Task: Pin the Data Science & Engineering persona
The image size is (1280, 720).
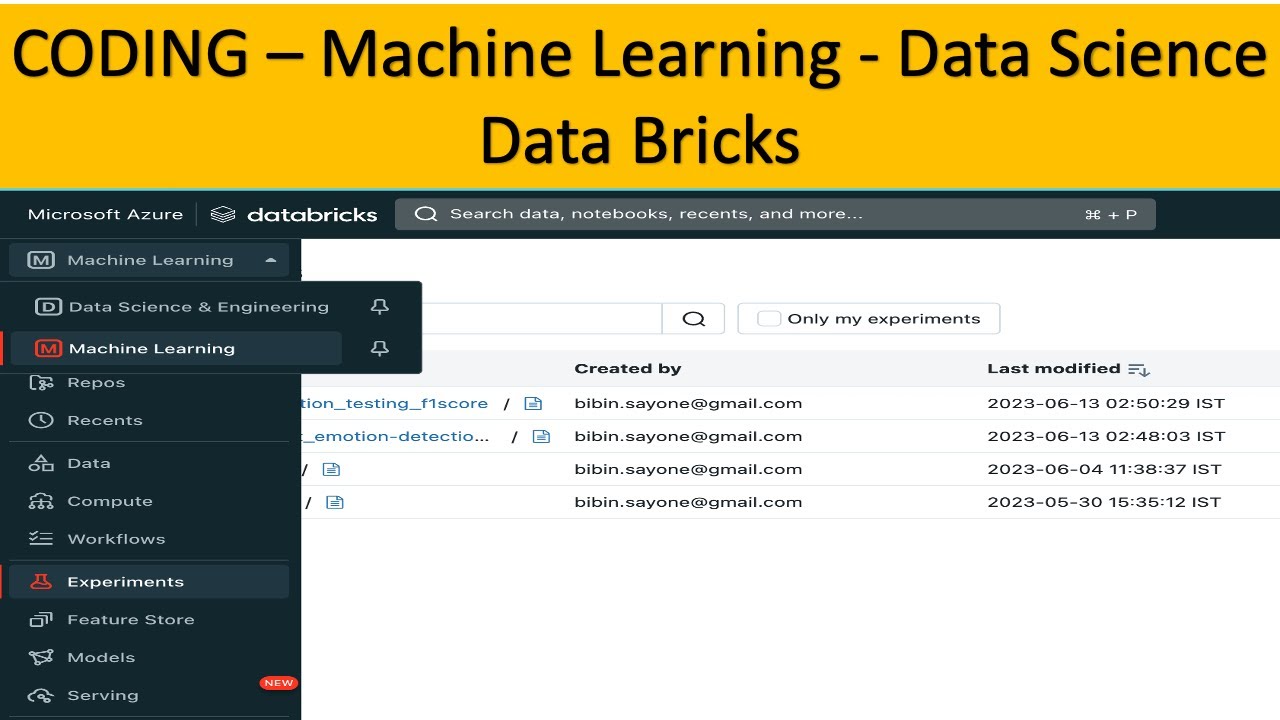Action: click(x=379, y=307)
